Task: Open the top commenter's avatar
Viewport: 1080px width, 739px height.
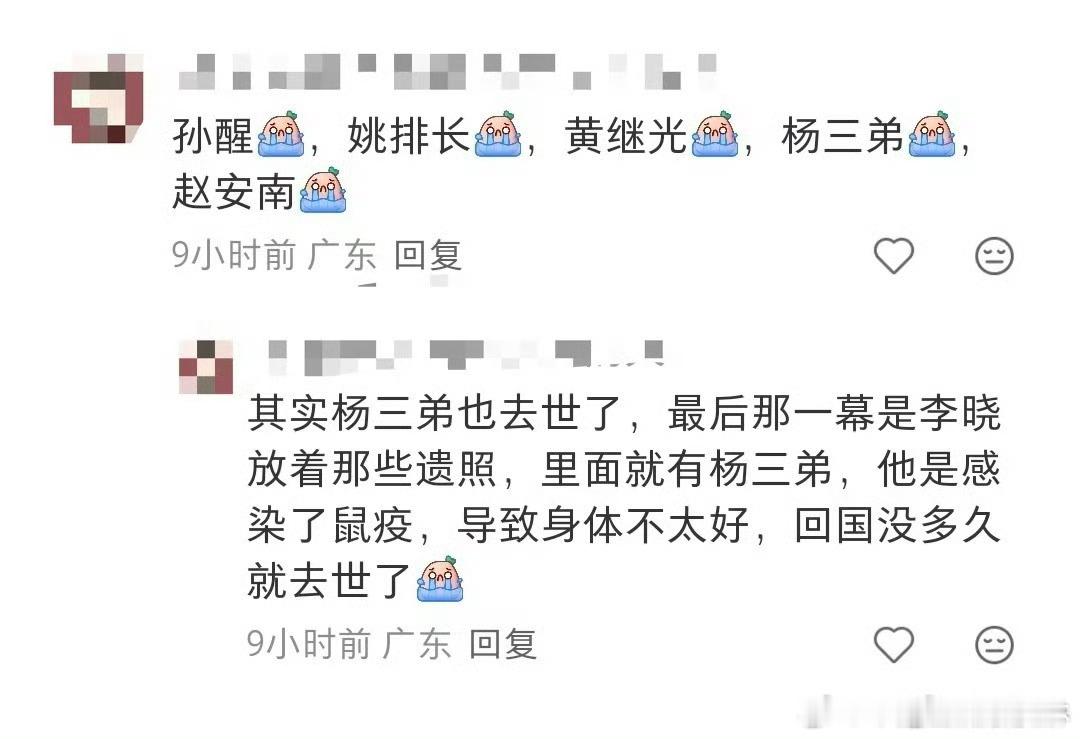Action: pos(98,97)
